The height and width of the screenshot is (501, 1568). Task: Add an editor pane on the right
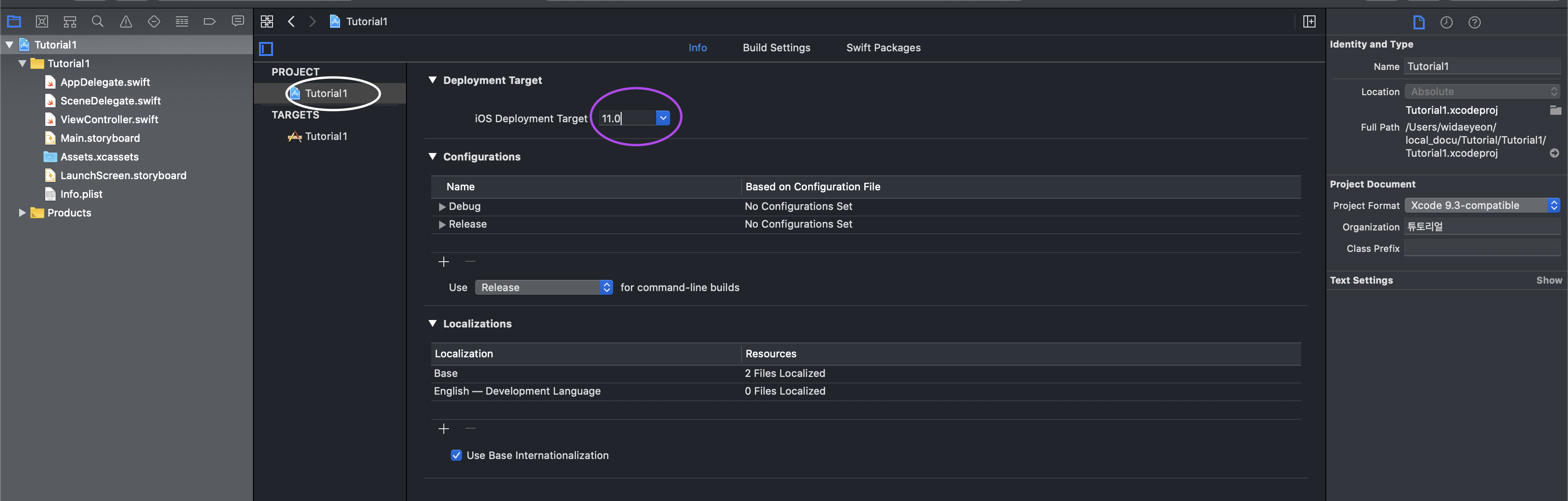pos(1309,22)
